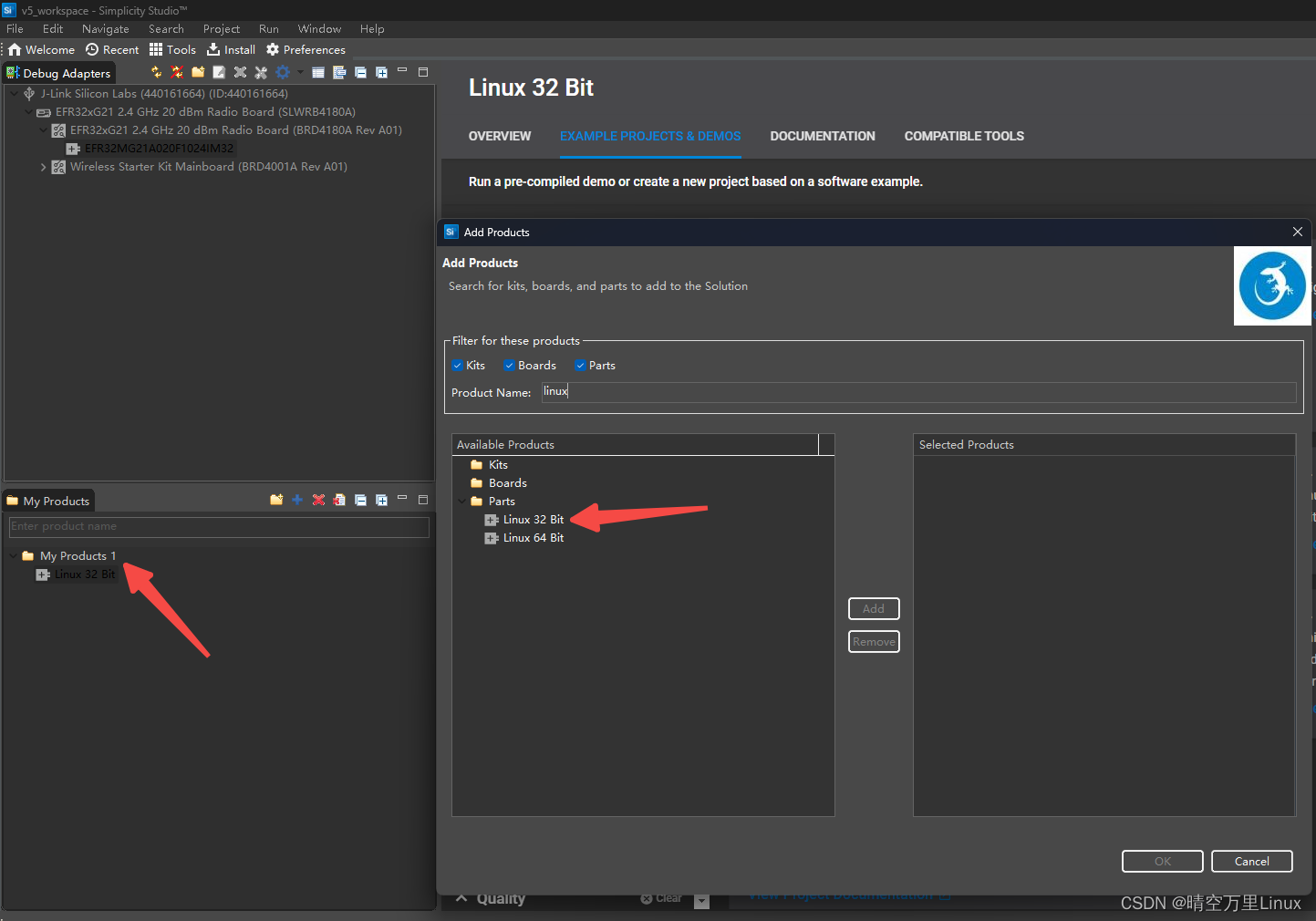Click the Add button in Add Products
The image size is (1316, 921).
[874, 608]
